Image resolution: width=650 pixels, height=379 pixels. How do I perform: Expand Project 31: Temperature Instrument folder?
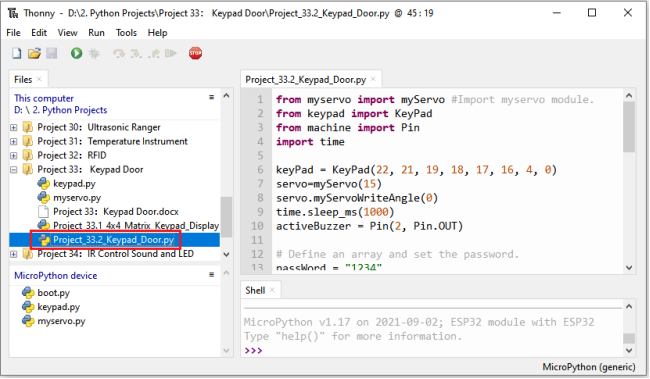tap(14, 141)
